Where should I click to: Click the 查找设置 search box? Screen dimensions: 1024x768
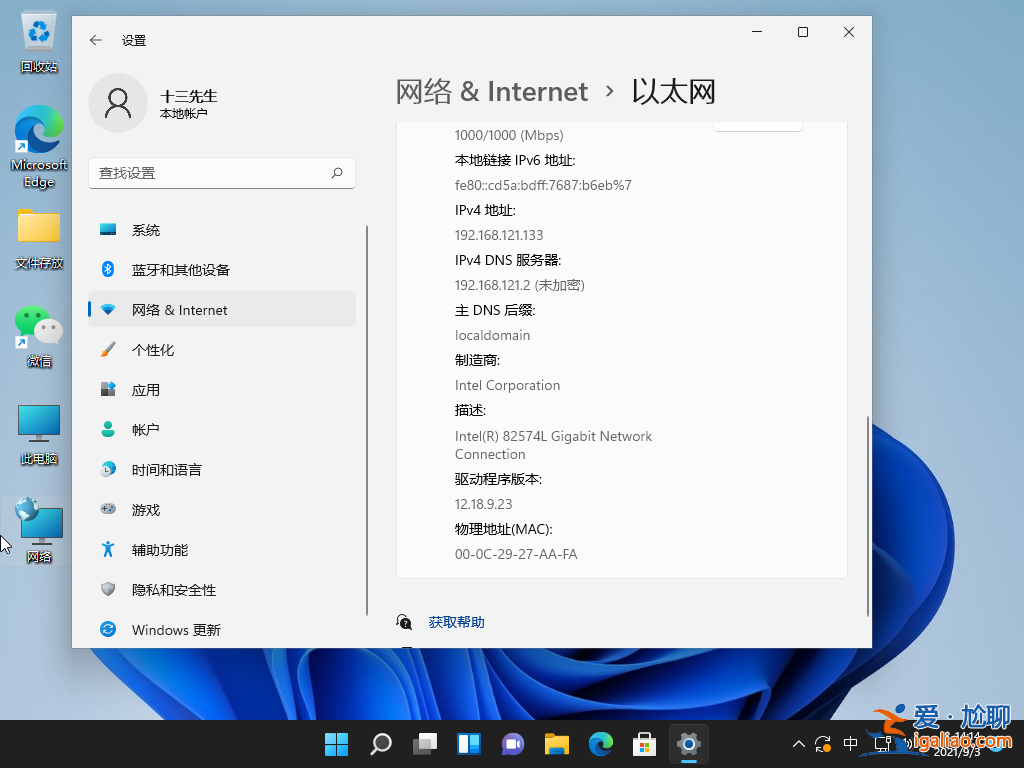click(221, 173)
